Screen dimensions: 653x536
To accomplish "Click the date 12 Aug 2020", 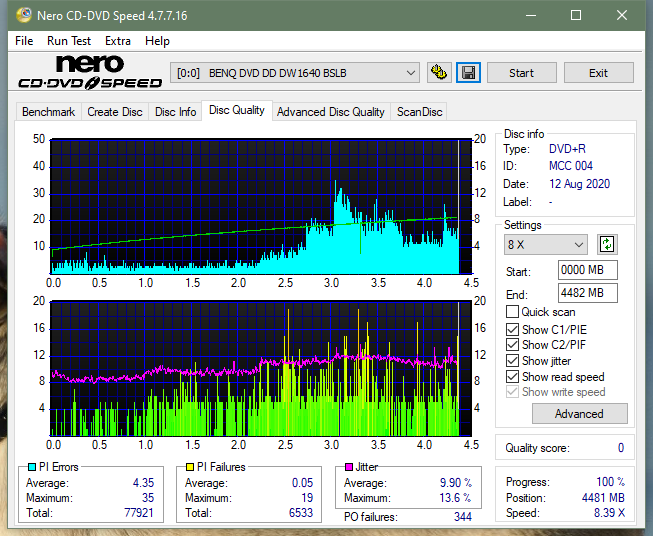I will click(x=579, y=184).
